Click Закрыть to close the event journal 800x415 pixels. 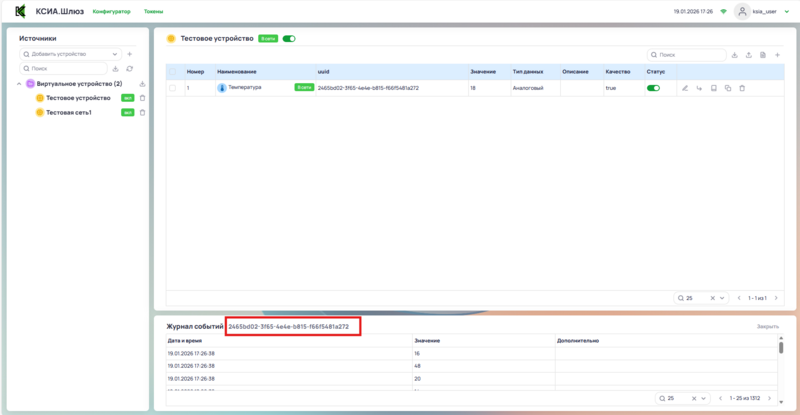point(767,326)
